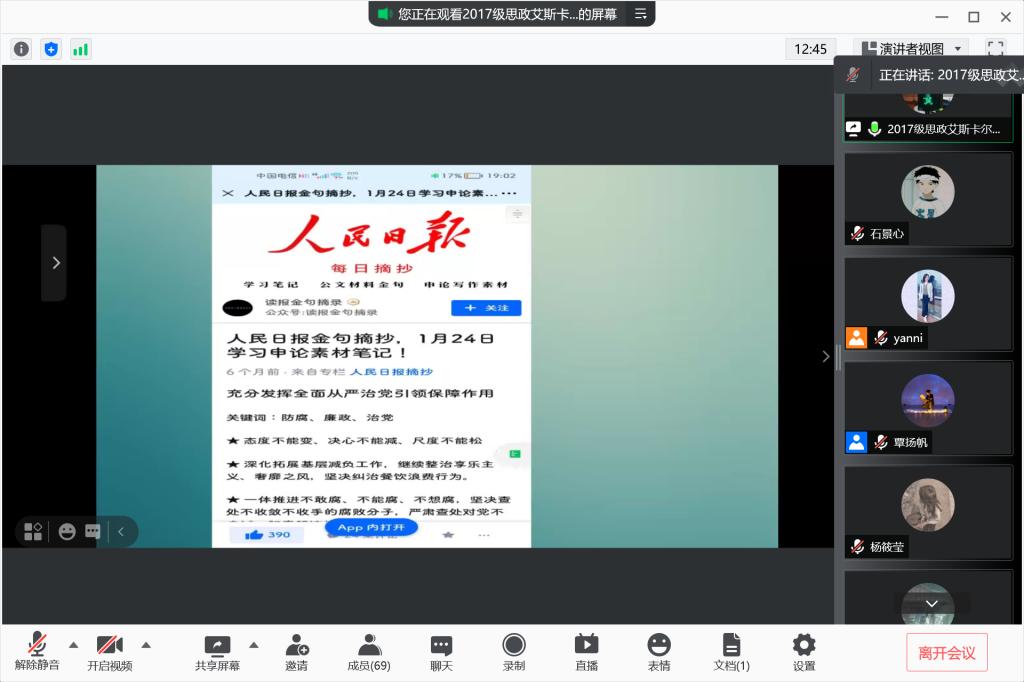This screenshot has width=1024, height=682.
Task: Open the 表情 reactions icon
Action: click(x=658, y=652)
